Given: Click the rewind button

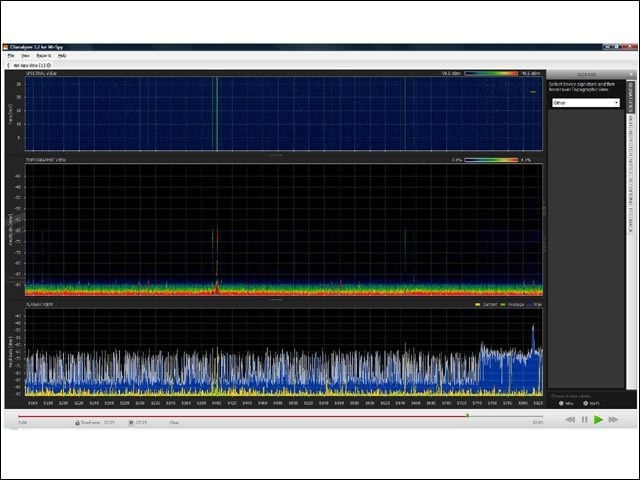Looking at the screenshot, I should coord(570,420).
